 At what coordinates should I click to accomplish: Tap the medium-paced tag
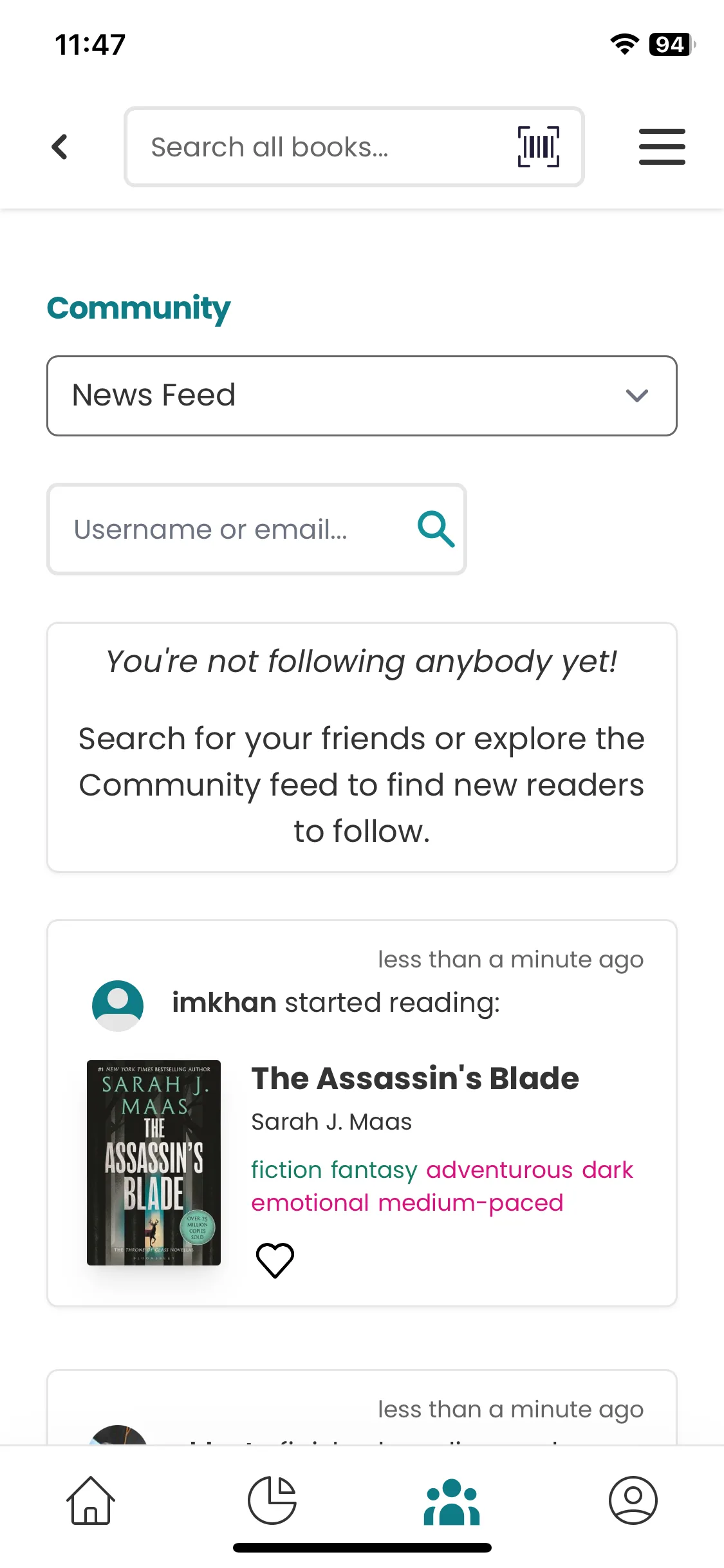coord(470,1202)
